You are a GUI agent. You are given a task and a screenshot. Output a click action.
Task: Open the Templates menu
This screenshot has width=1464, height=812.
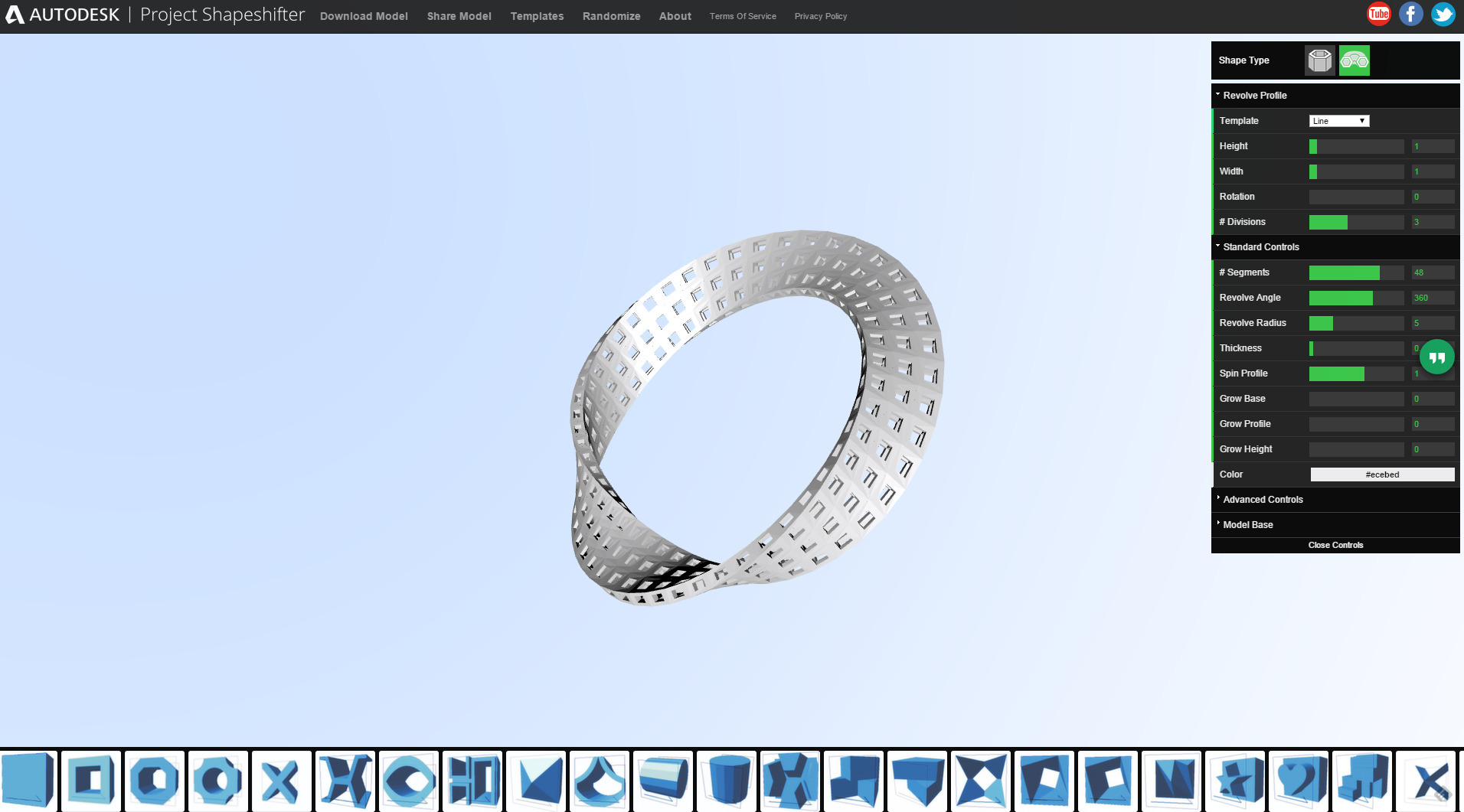point(537,16)
